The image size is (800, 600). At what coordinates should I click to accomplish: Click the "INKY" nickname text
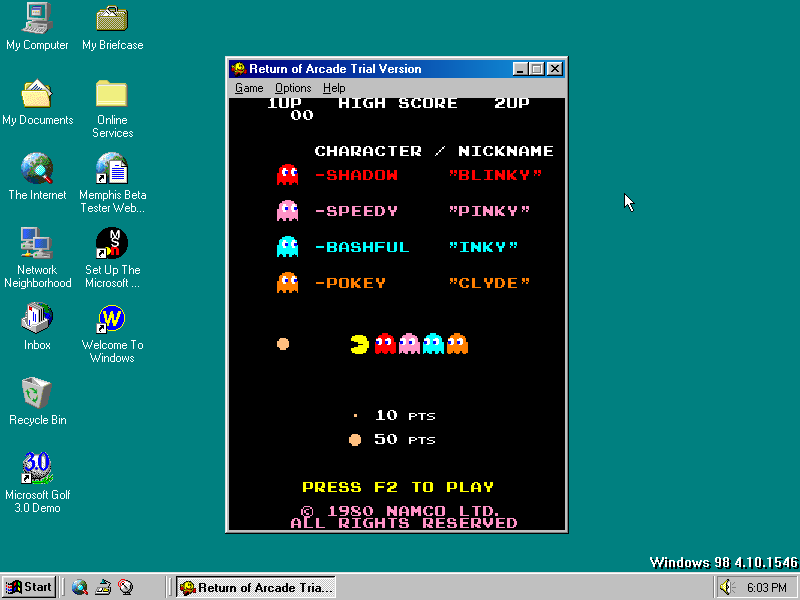click(483, 247)
